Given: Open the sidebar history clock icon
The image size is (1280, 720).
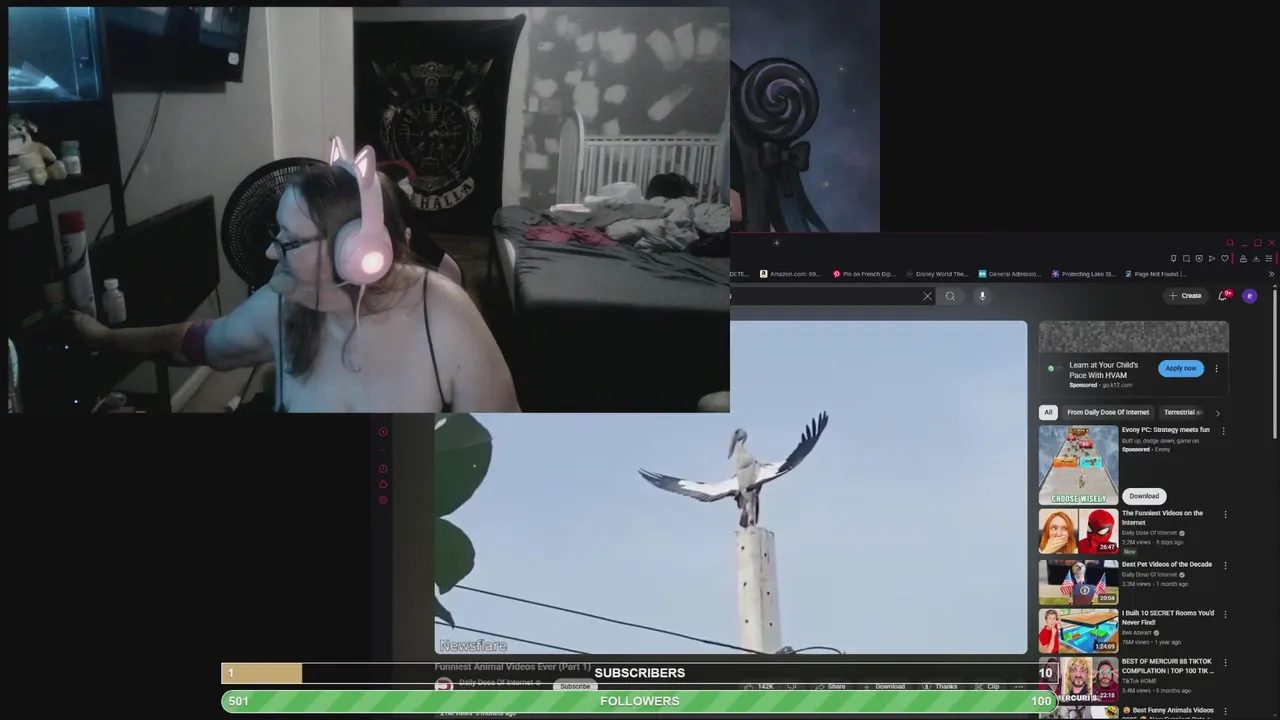Looking at the screenshot, I should tap(382, 469).
